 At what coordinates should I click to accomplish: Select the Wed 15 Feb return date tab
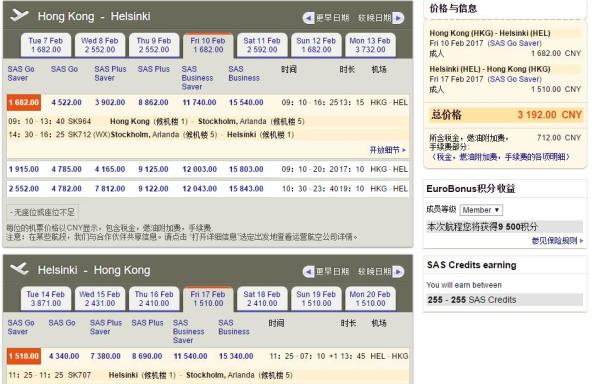pos(100,299)
